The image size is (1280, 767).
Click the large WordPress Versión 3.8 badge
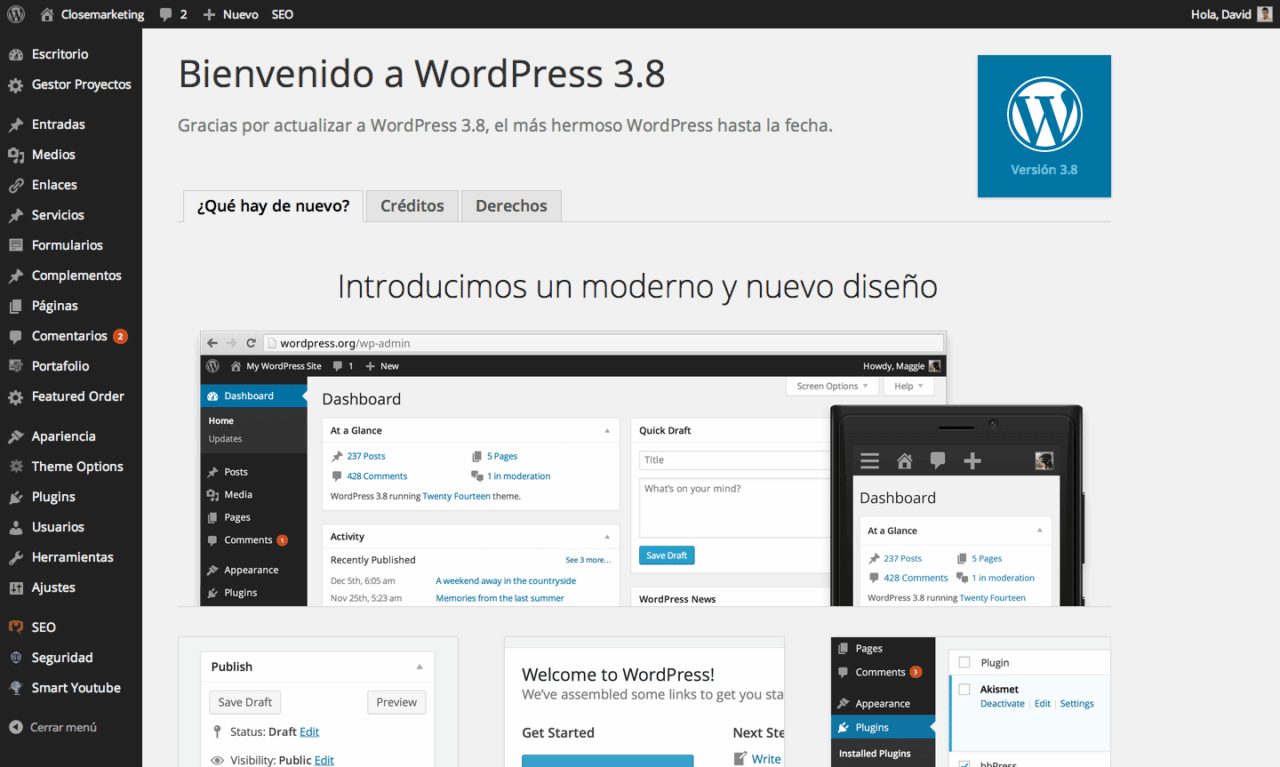(1044, 126)
